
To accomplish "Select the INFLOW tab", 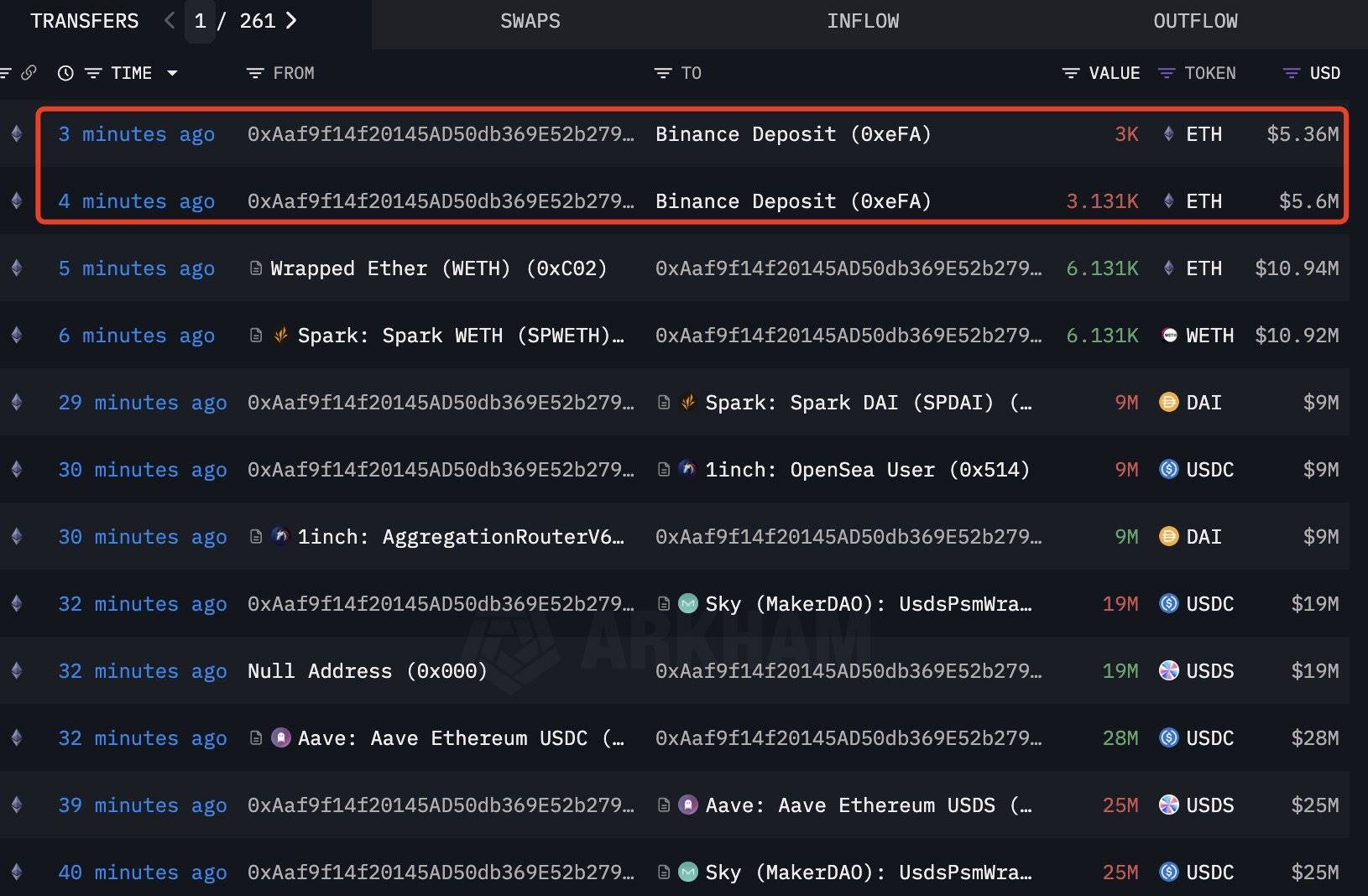I will pyautogui.click(x=863, y=21).
